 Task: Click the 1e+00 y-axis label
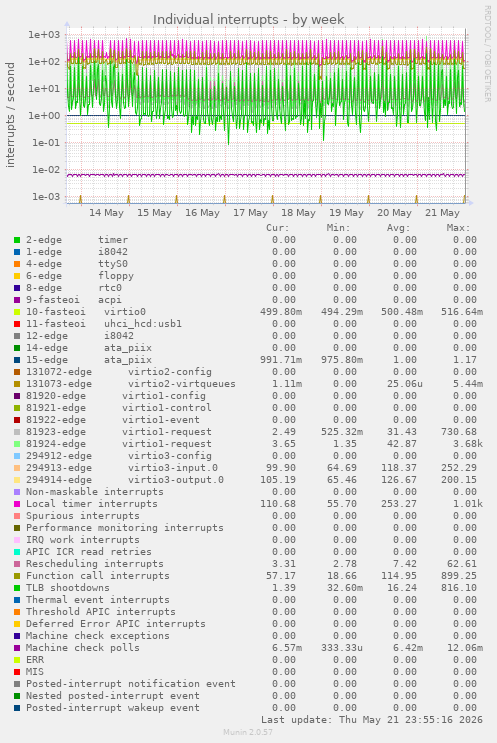click(45, 116)
